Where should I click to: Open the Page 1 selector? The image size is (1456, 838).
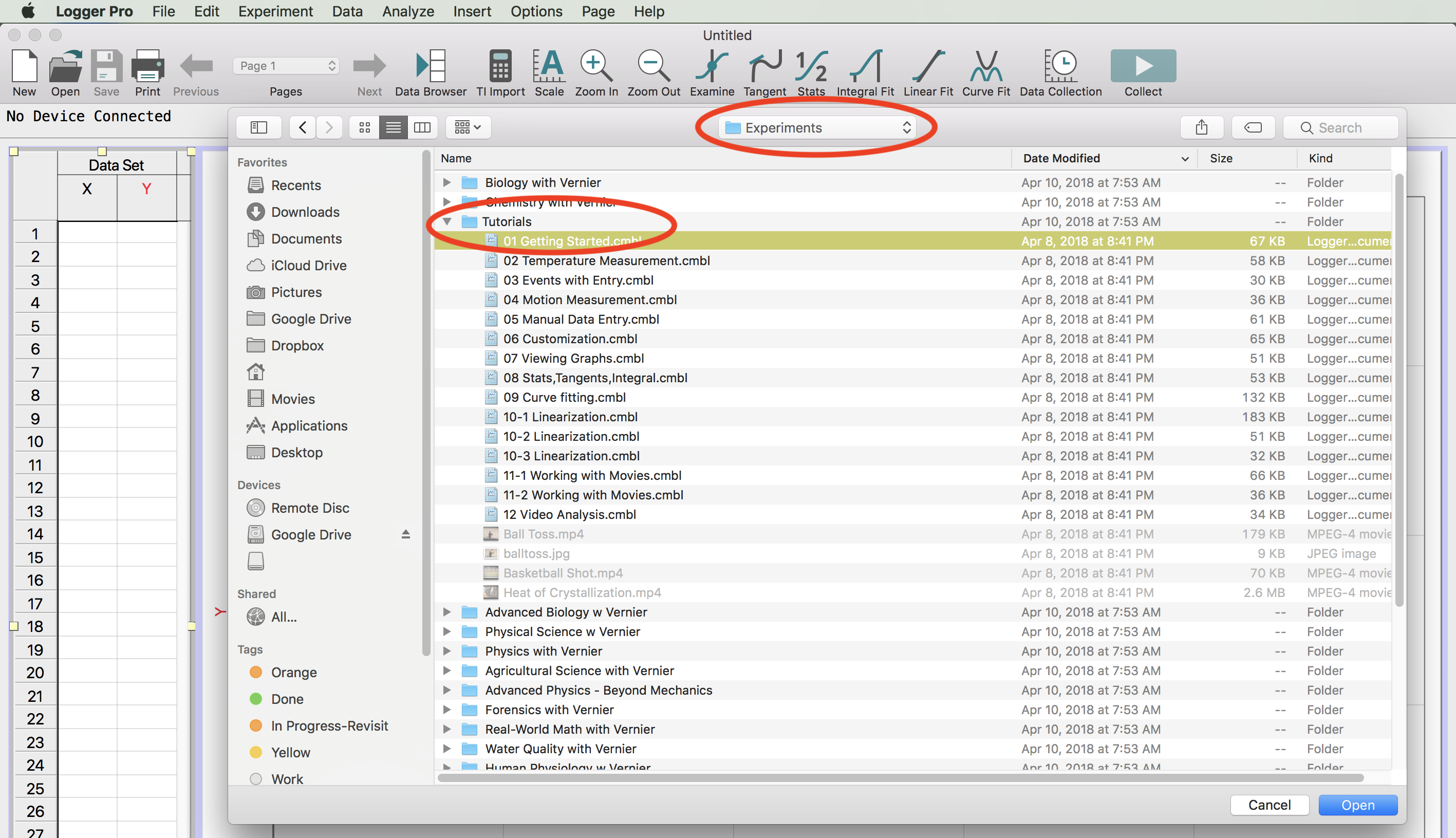[x=286, y=66]
